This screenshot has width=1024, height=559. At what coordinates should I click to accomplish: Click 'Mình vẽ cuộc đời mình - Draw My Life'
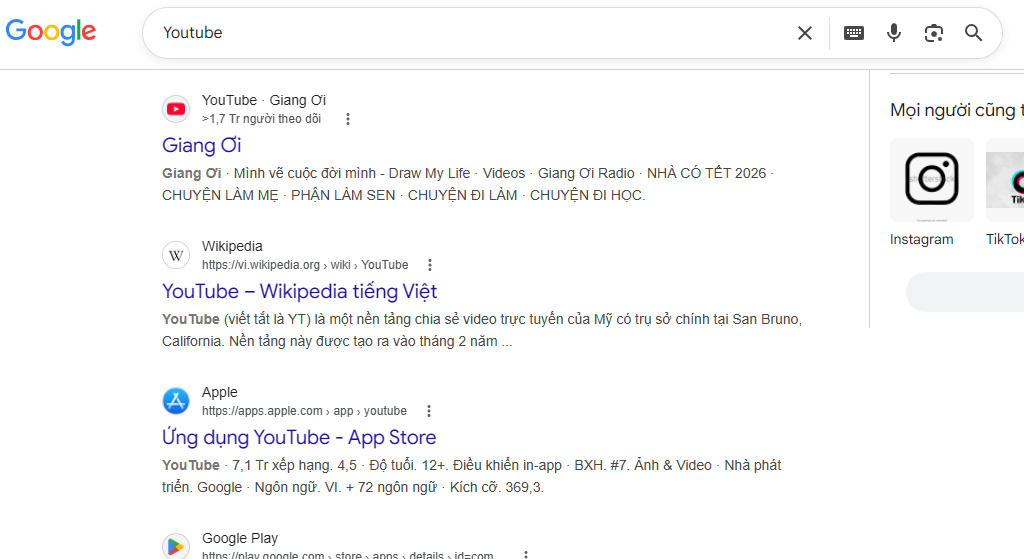coord(352,173)
